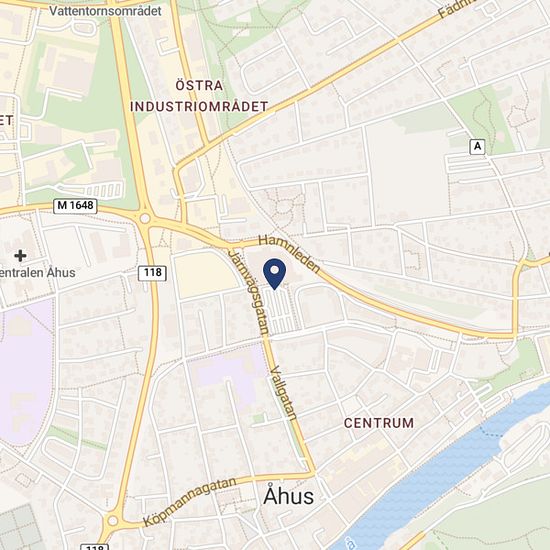Click the roundabout on road M 1648
The width and height of the screenshot is (550, 550).
(x=145, y=219)
